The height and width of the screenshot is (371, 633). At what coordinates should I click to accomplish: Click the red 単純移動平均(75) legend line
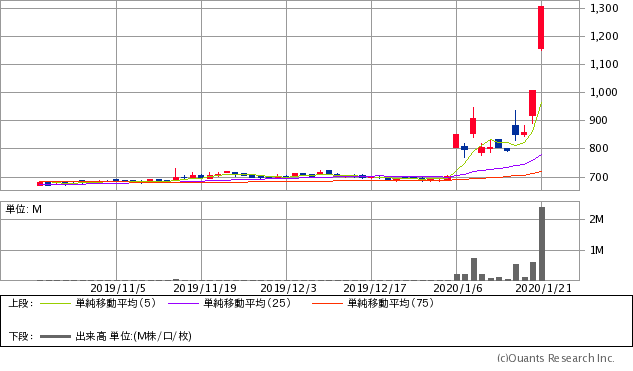pos(327,303)
